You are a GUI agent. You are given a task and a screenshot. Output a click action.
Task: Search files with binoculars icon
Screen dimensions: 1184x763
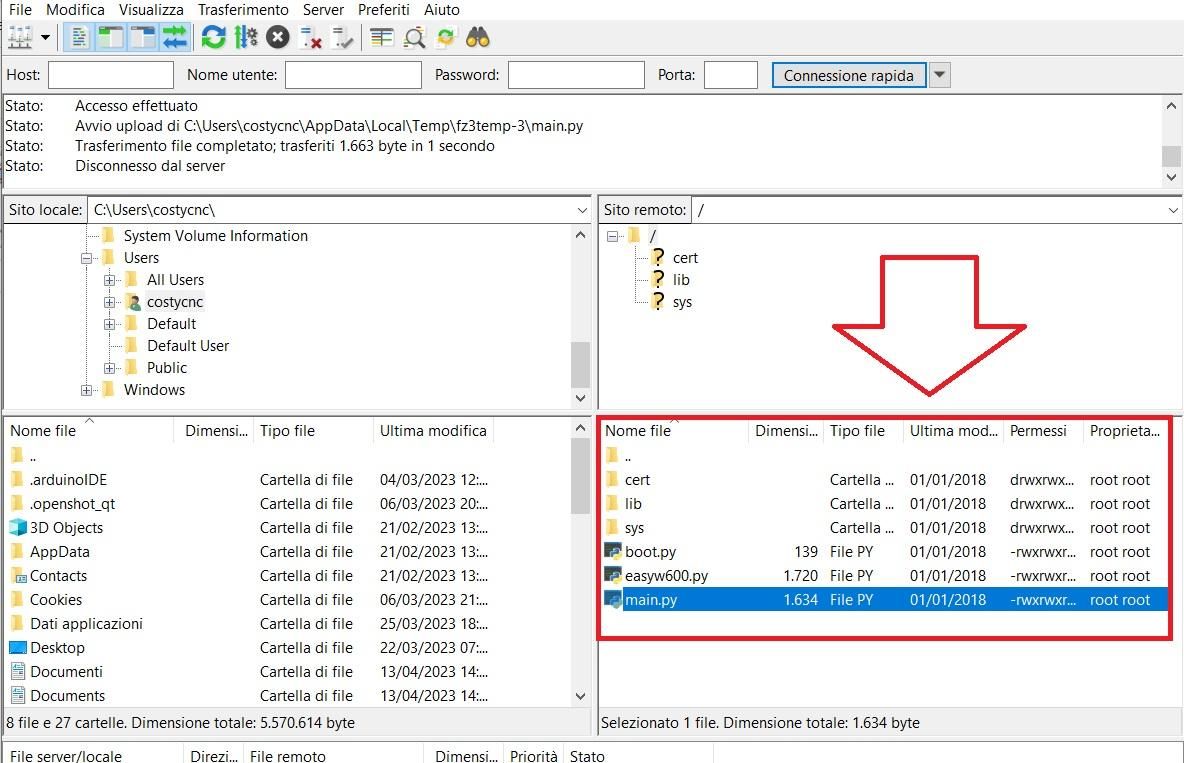click(478, 37)
